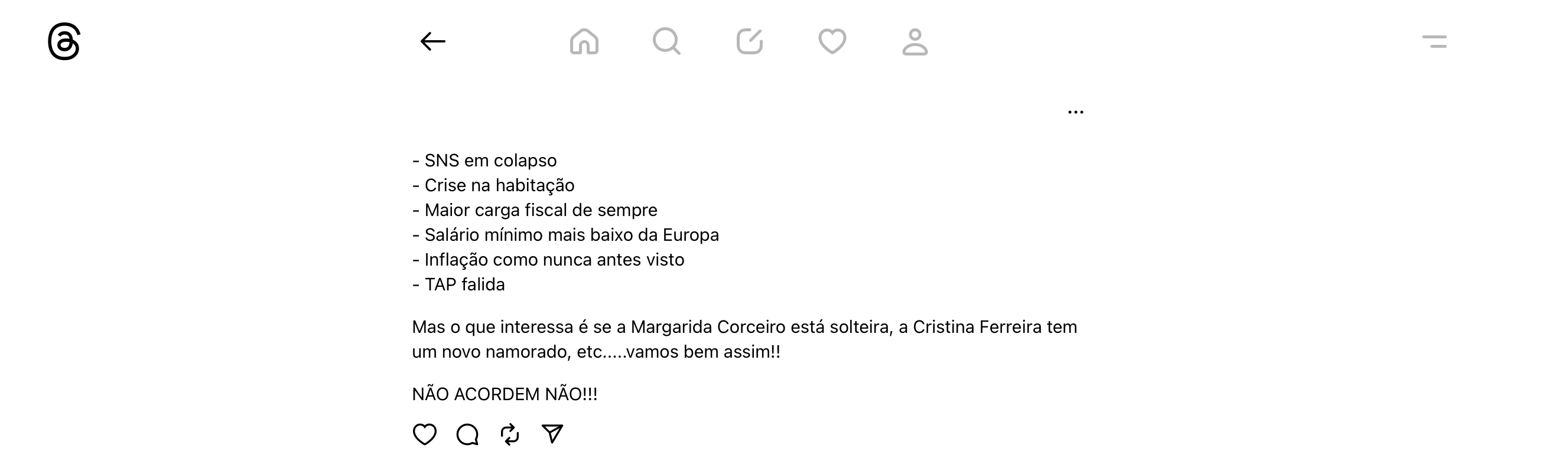Click the Margarida Corceiro sentence
Screen dimensions: 1568x458
pyautogui.click(x=744, y=339)
